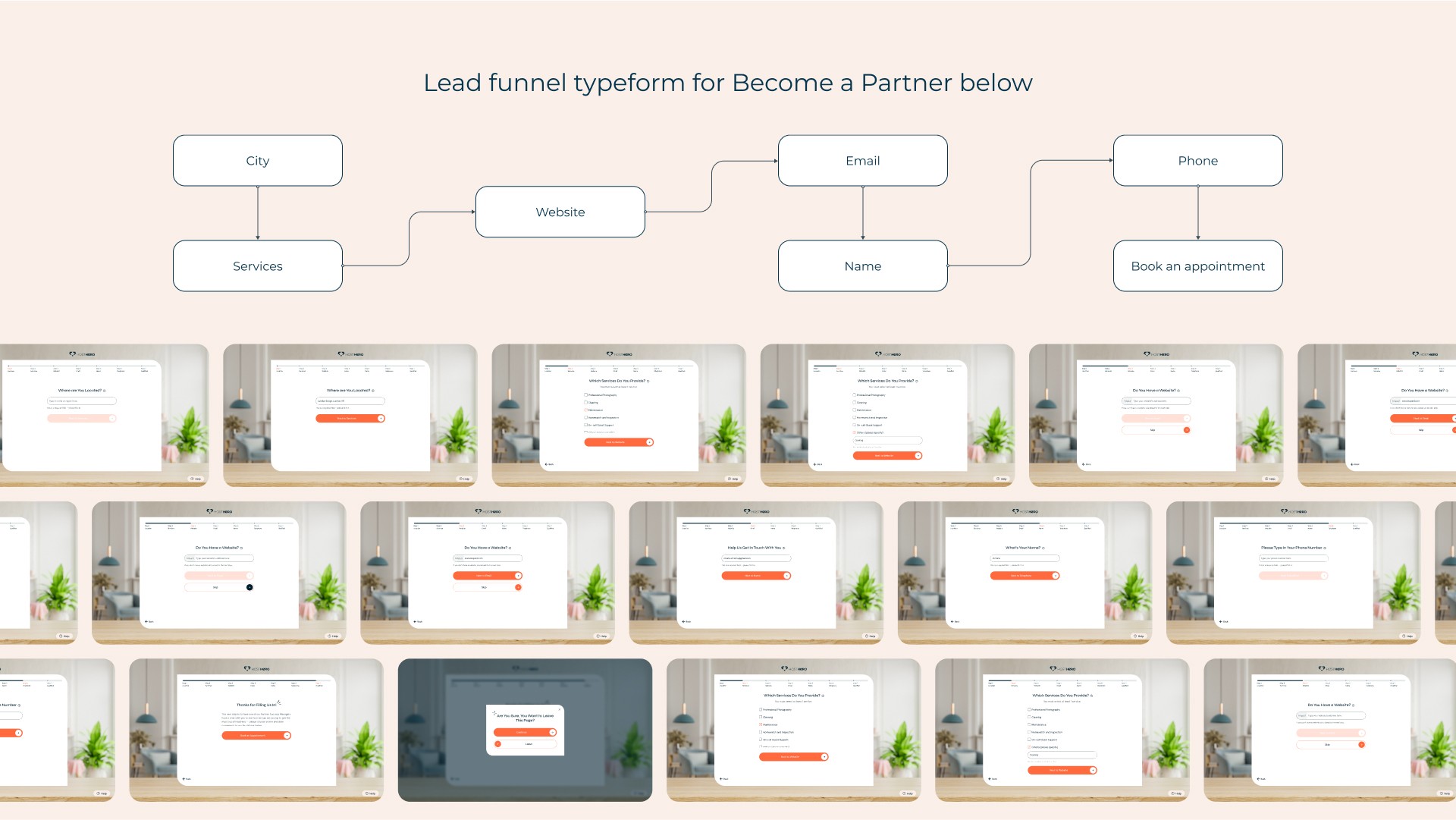
Task: Select the Book an appointment flowchart node
Action: click(1197, 266)
